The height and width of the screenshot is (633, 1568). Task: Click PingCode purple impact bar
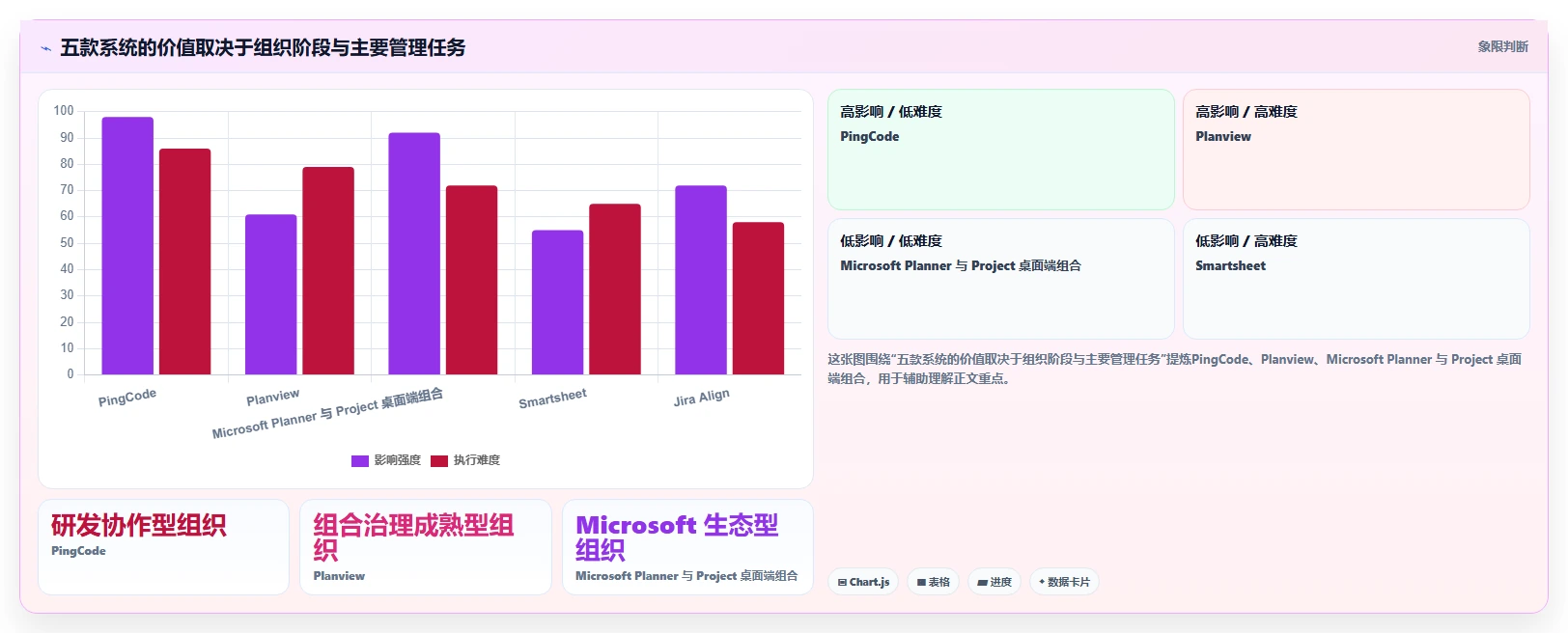(127, 246)
